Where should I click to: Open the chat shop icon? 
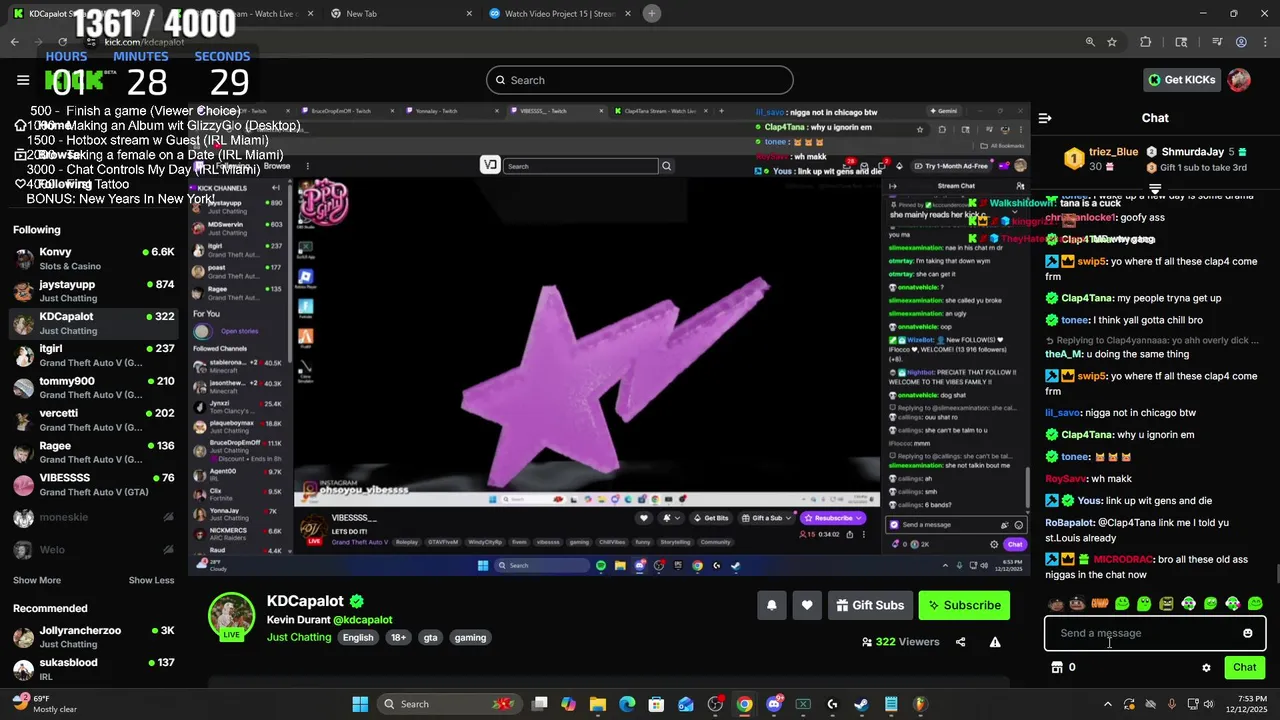1057,667
